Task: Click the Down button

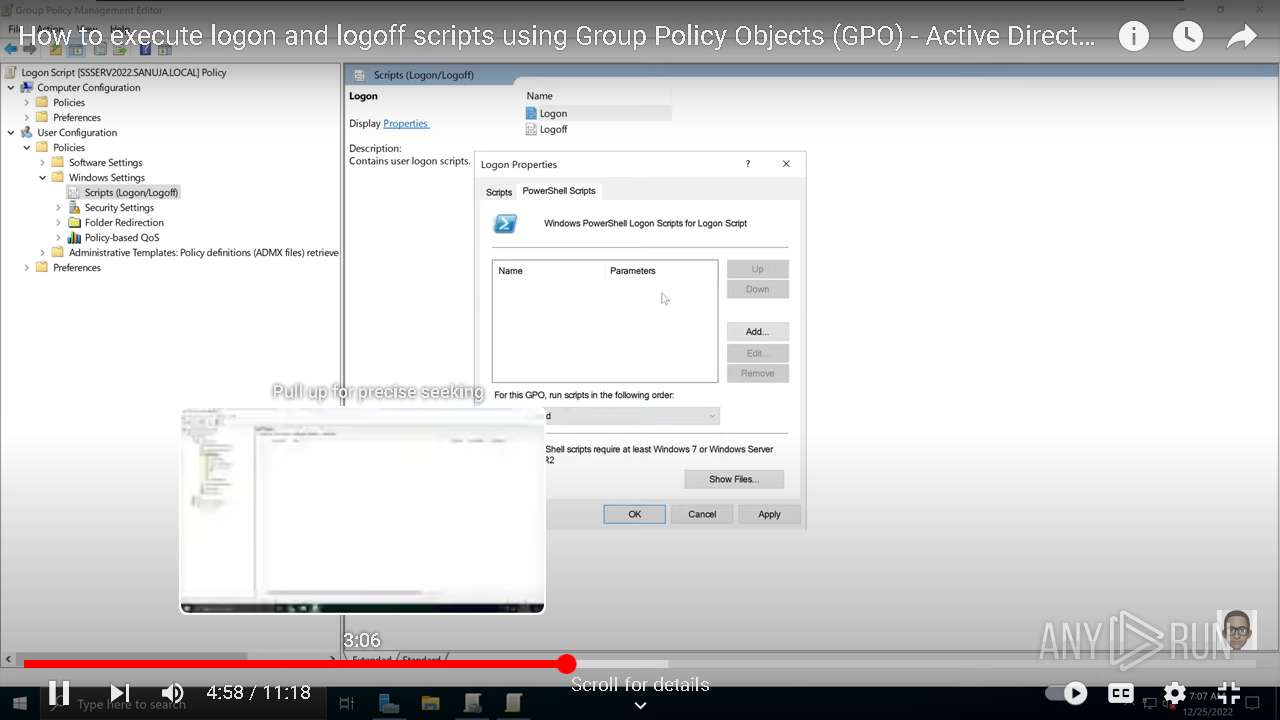Action: point(757,289)
